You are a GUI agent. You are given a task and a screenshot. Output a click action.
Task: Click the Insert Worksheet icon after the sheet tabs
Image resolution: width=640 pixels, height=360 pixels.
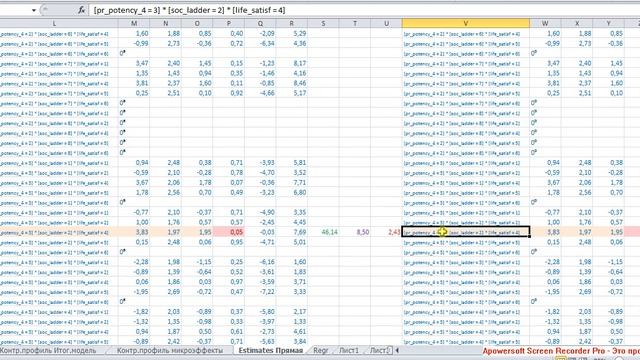pyautogui.click(x=389, y=350)
